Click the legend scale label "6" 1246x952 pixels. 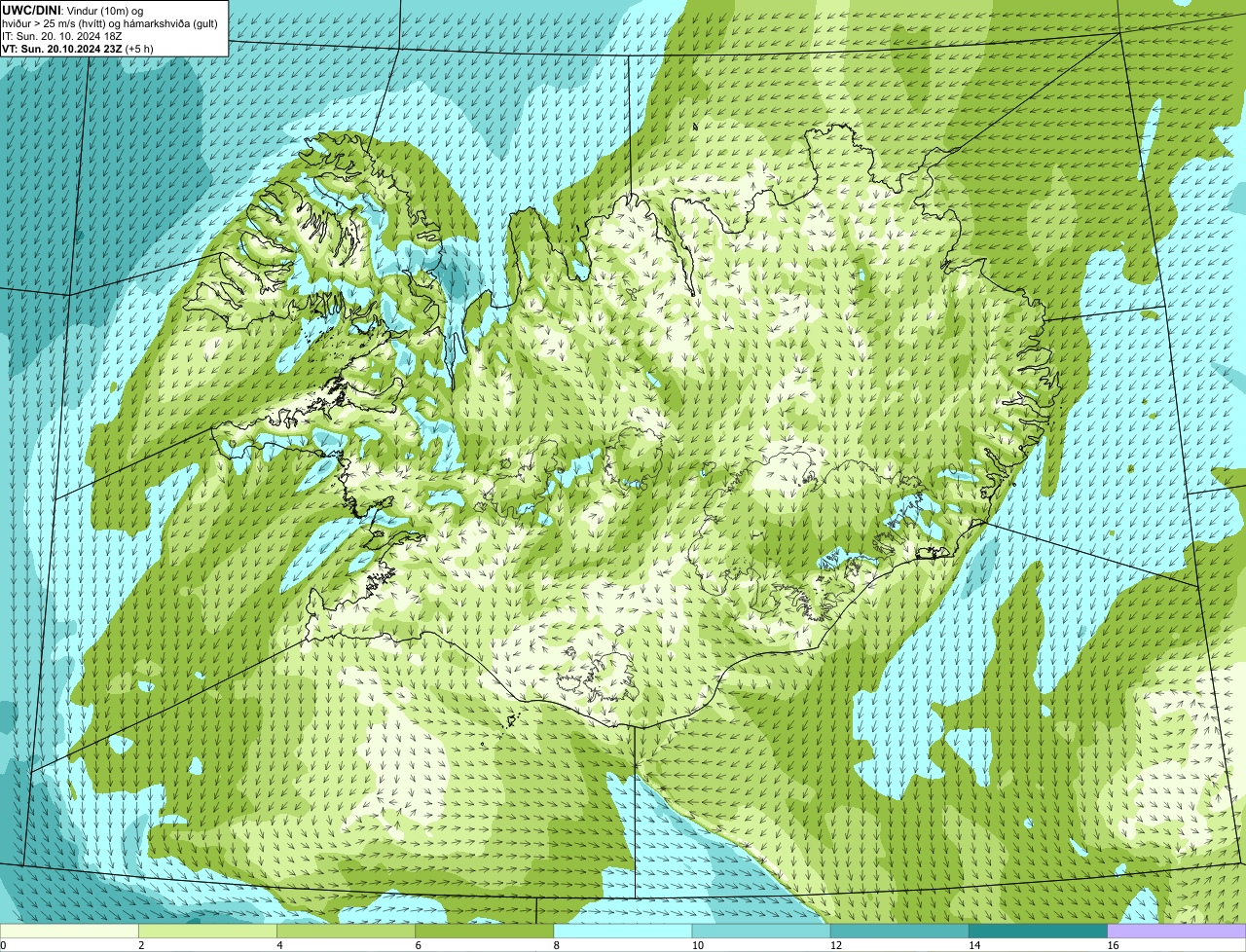tap(418, 945)
